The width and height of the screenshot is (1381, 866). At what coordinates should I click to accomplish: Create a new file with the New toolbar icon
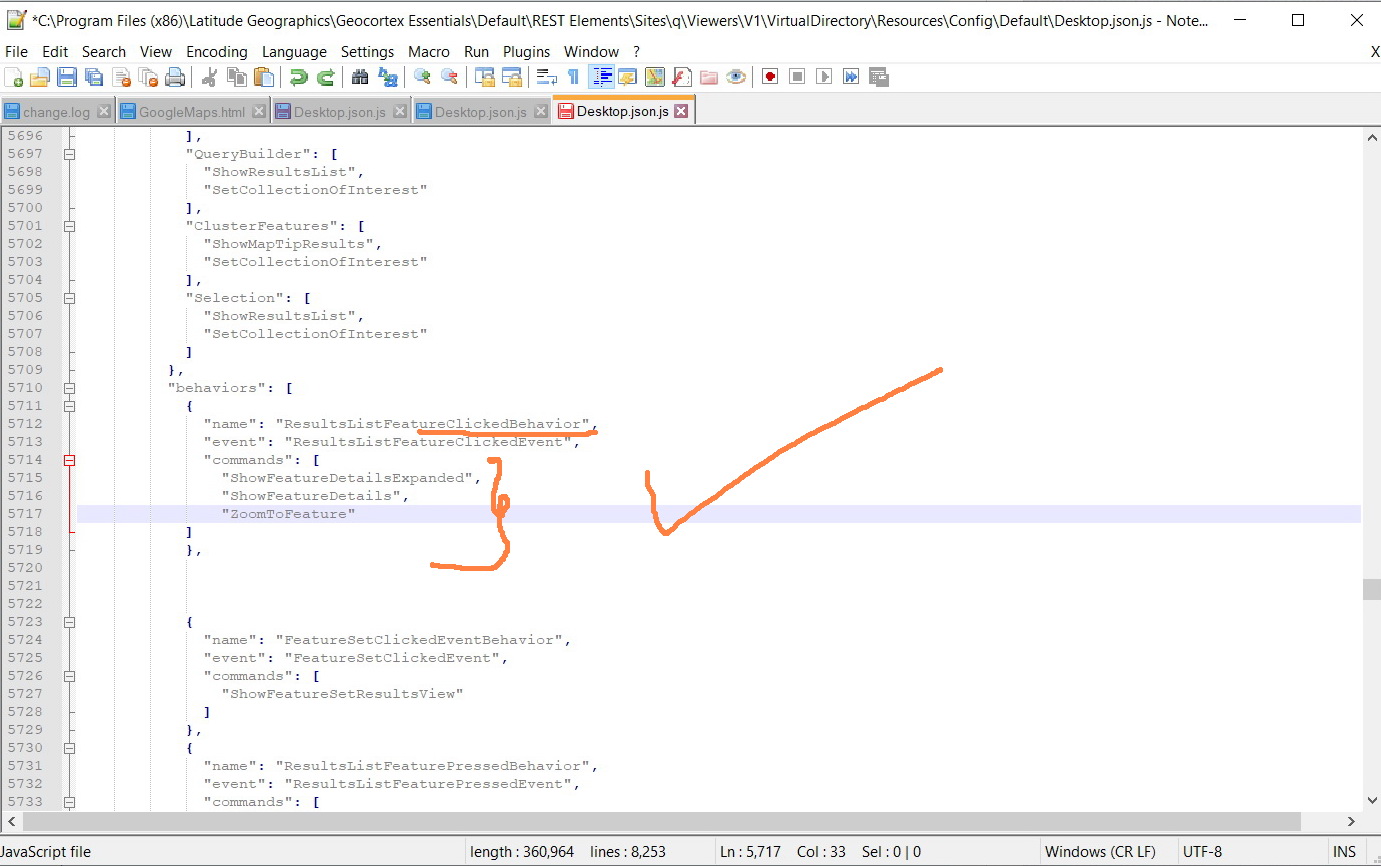(14, 77)
